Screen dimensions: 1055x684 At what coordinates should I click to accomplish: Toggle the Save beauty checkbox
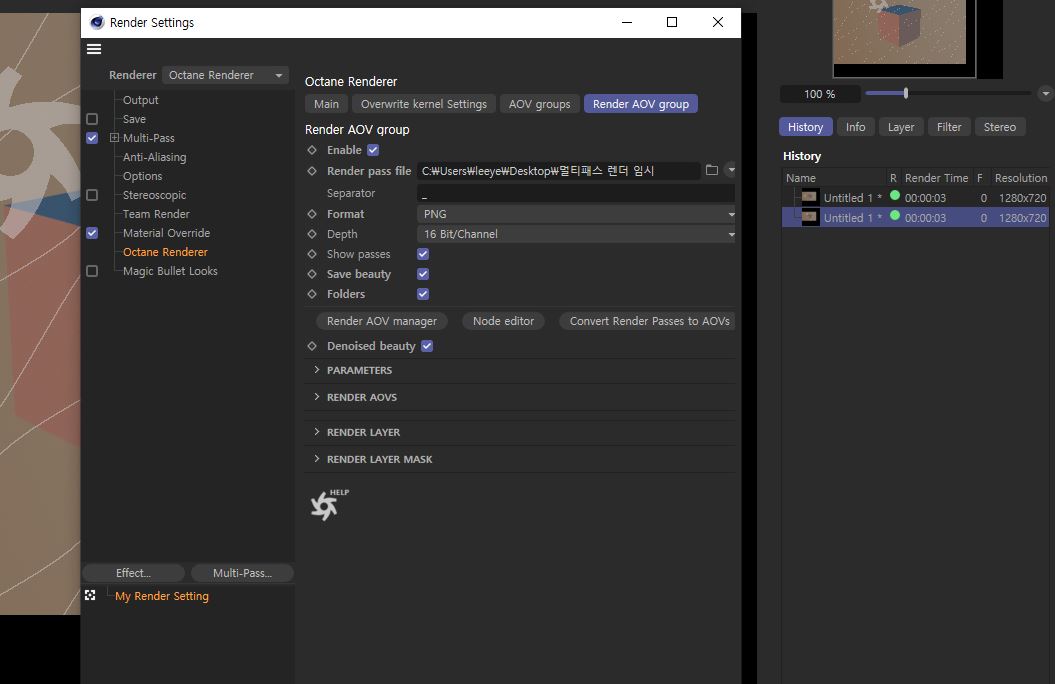423,274
